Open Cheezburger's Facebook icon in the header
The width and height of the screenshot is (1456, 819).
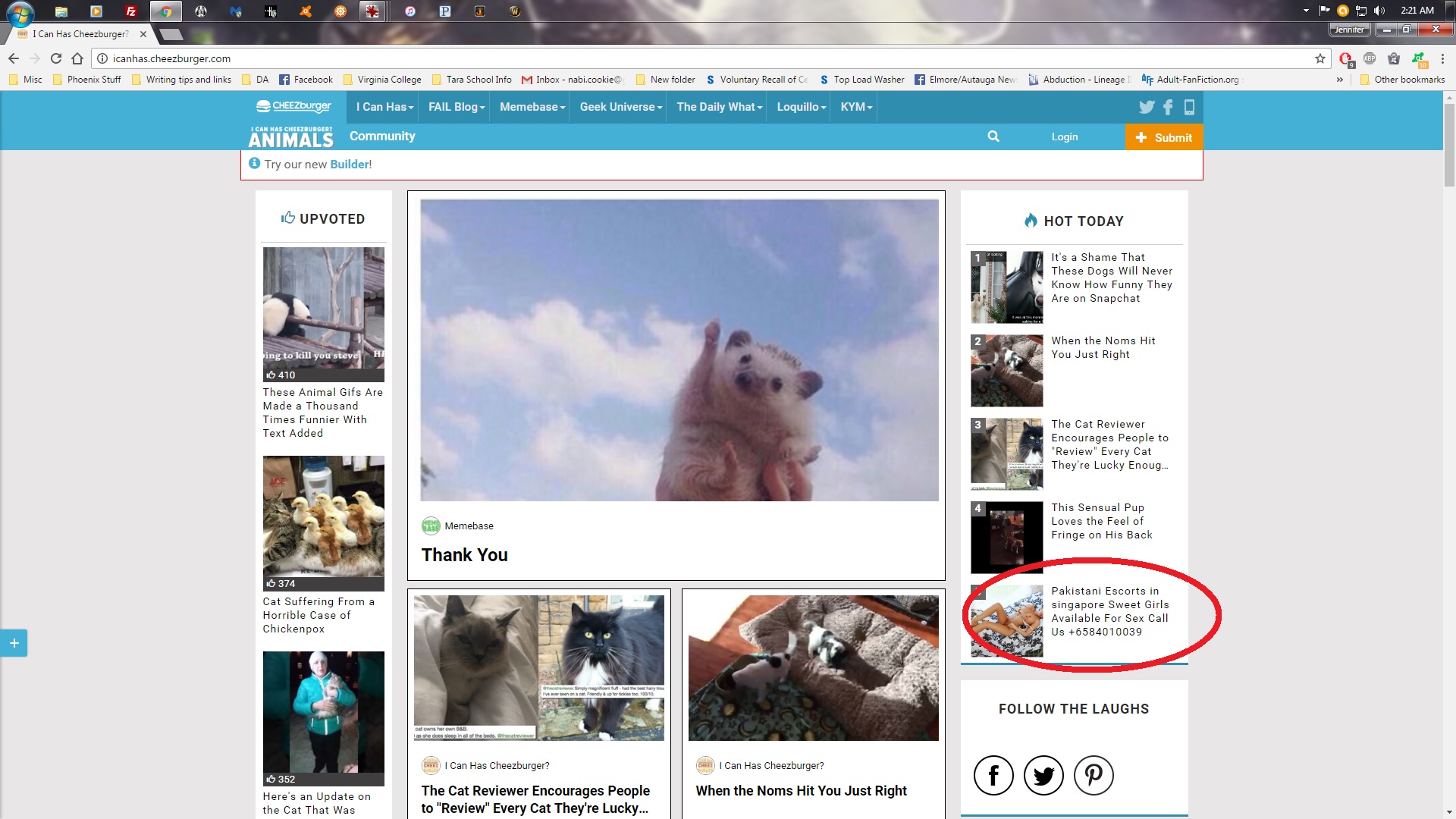(x=1168, y=107)
